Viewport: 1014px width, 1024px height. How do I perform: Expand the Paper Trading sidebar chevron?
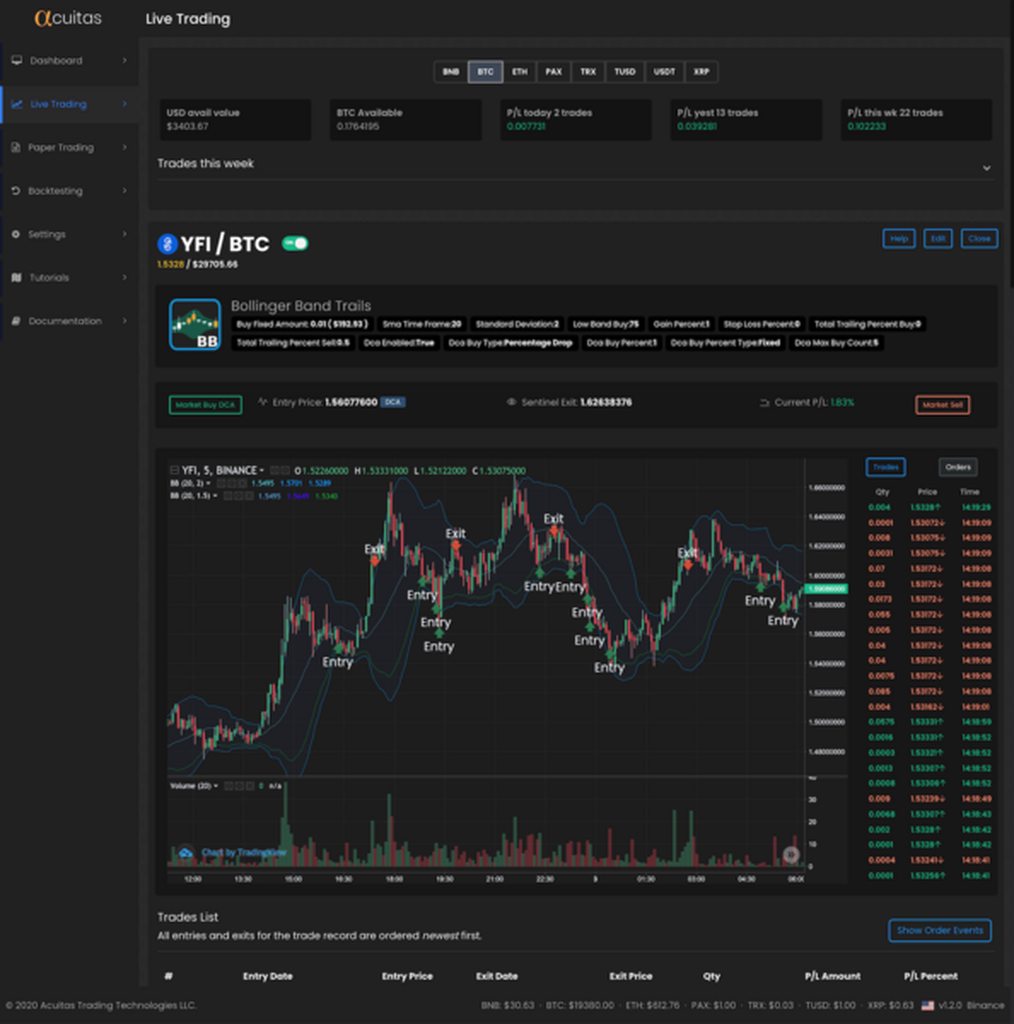click(x=125, y=147)
